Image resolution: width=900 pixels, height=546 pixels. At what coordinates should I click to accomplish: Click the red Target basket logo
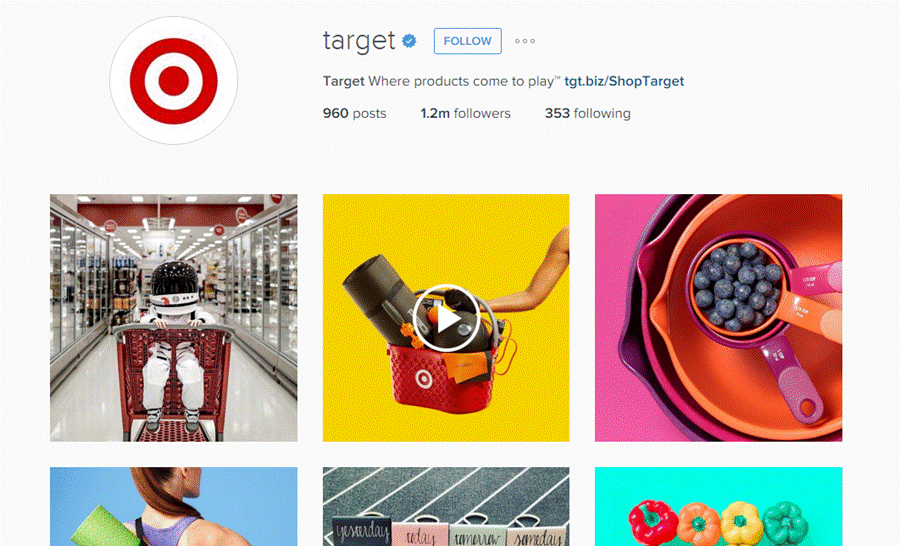424,378
